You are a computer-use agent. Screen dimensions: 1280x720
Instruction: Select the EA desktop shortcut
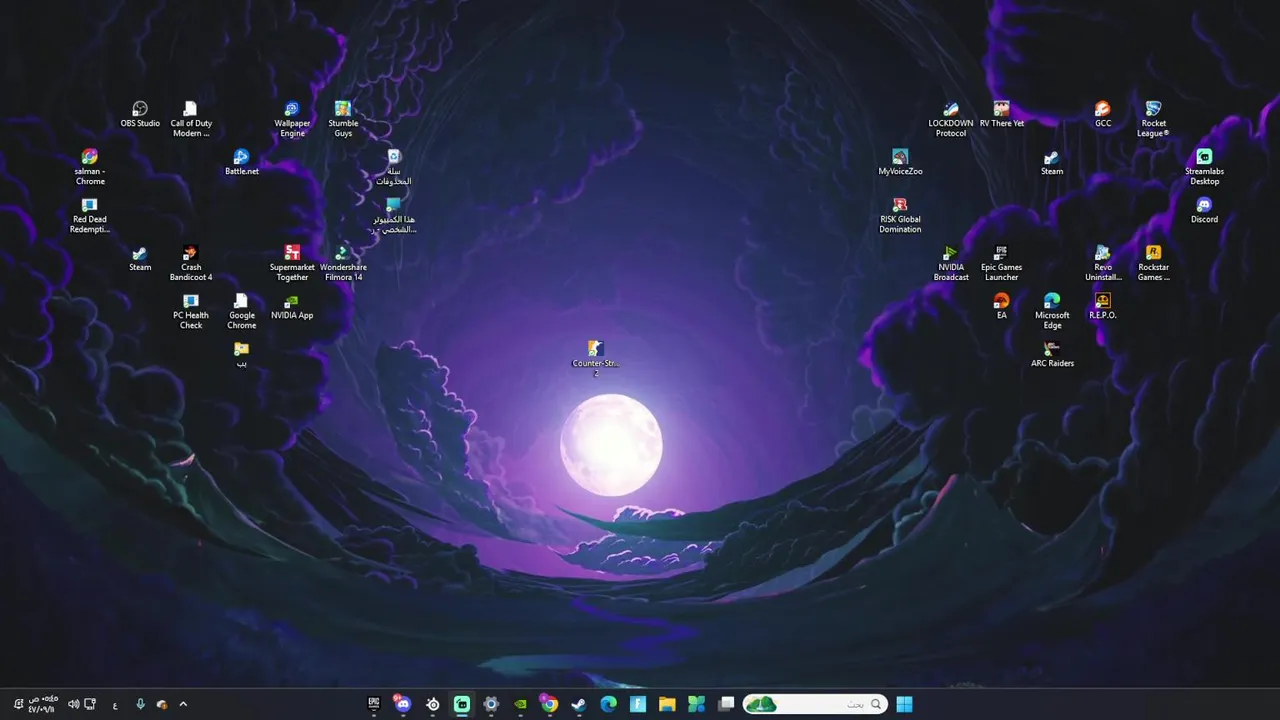coord(1002,306)
